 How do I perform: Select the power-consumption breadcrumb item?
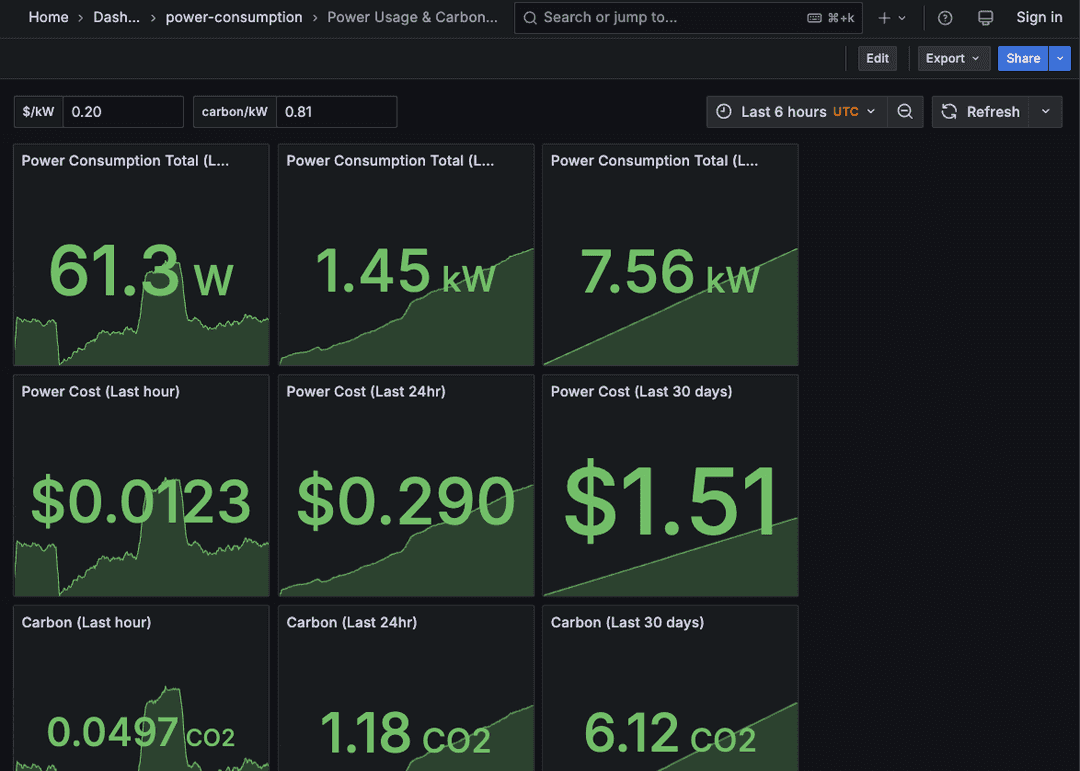click(x=234, y=17)
